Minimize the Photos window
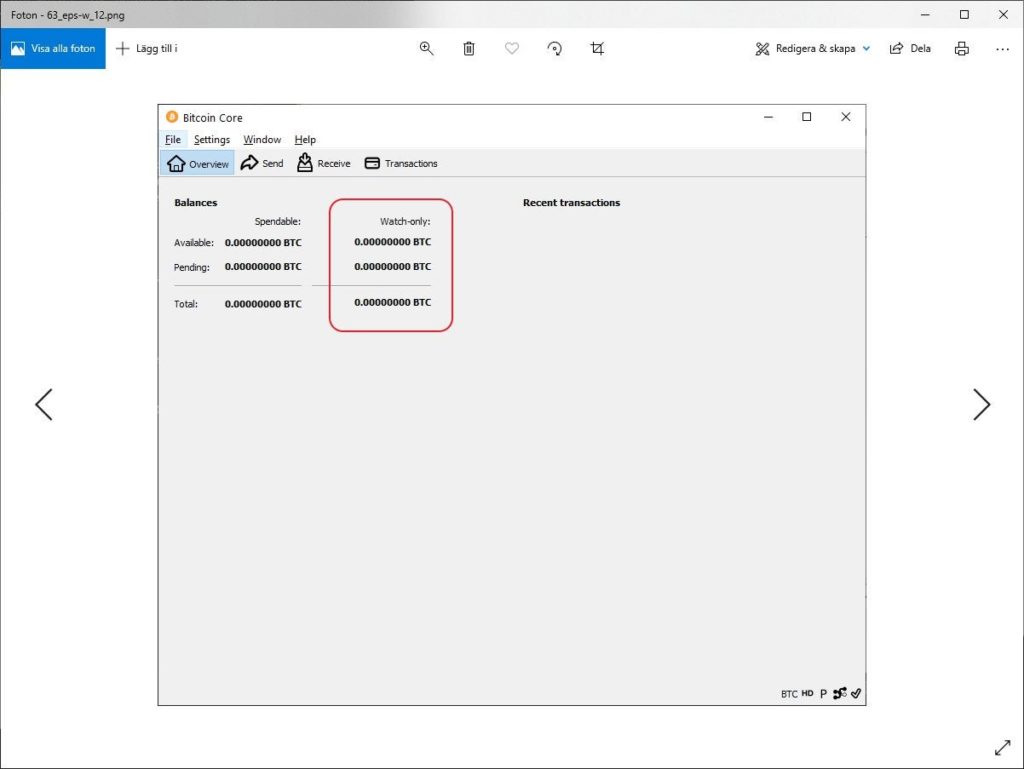Viewport: 1024px width, 769px height. 925,14
